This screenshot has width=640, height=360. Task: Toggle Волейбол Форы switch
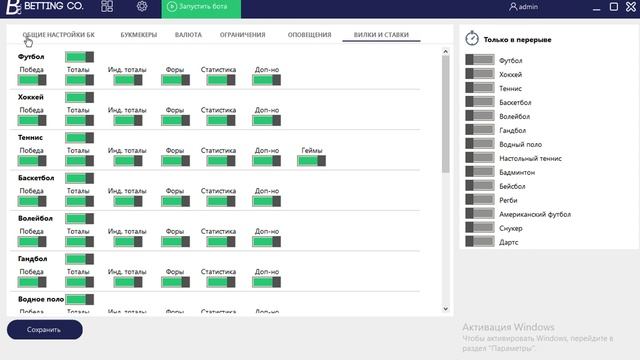coord(176,242)
